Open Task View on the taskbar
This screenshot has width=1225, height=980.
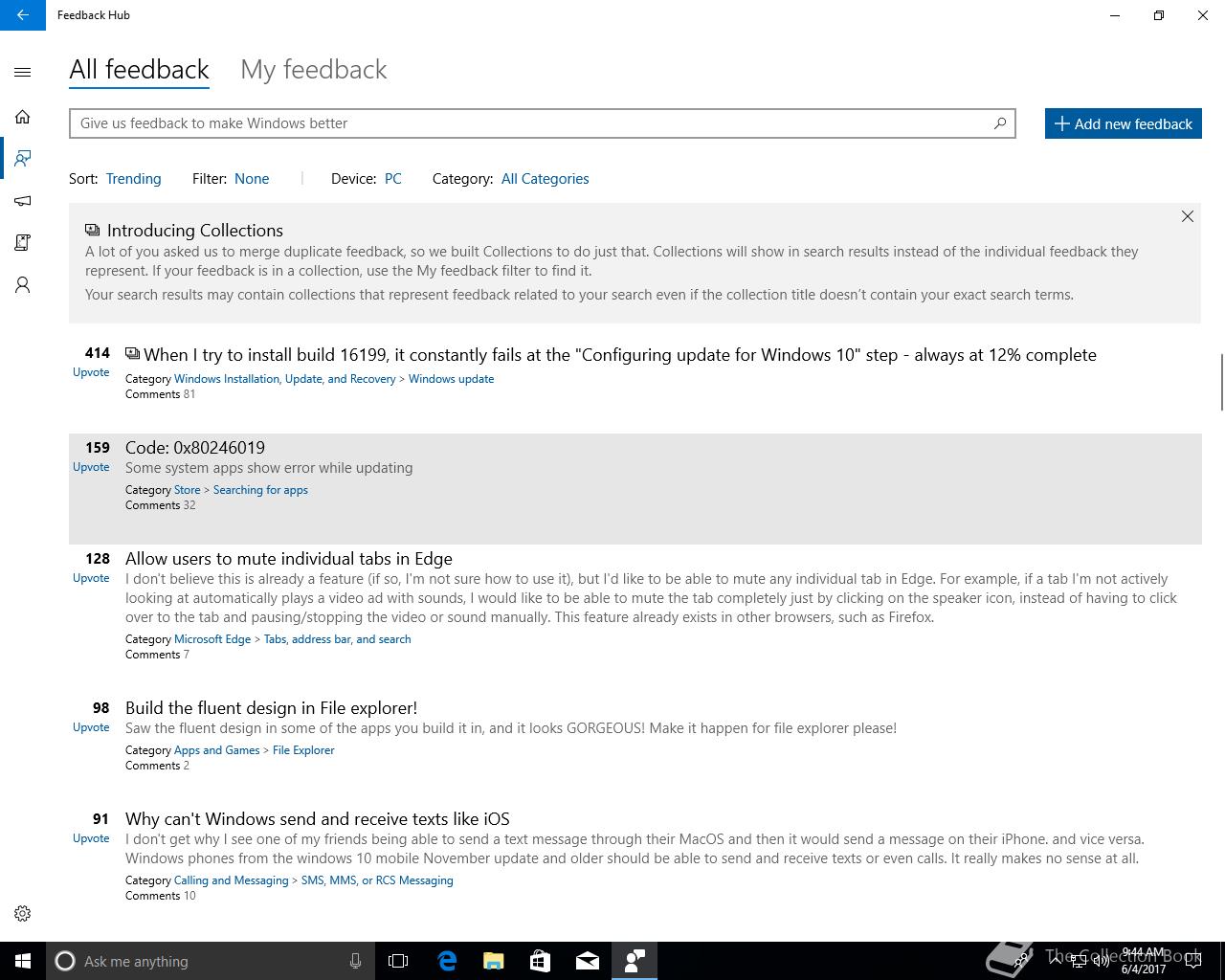pyautogui.click(x=398, y=961)
